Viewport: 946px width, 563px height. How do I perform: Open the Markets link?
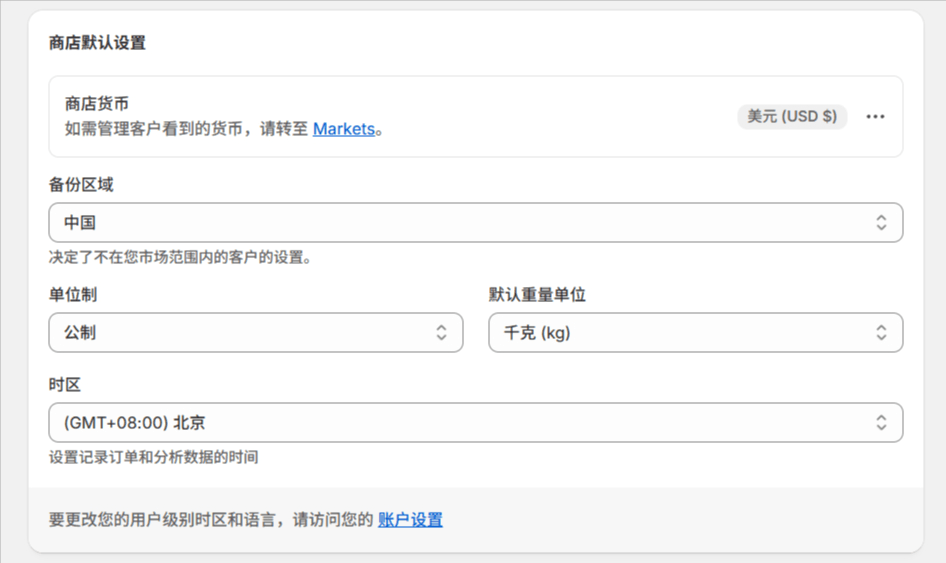pyautogui.click(x=344, y=129)
